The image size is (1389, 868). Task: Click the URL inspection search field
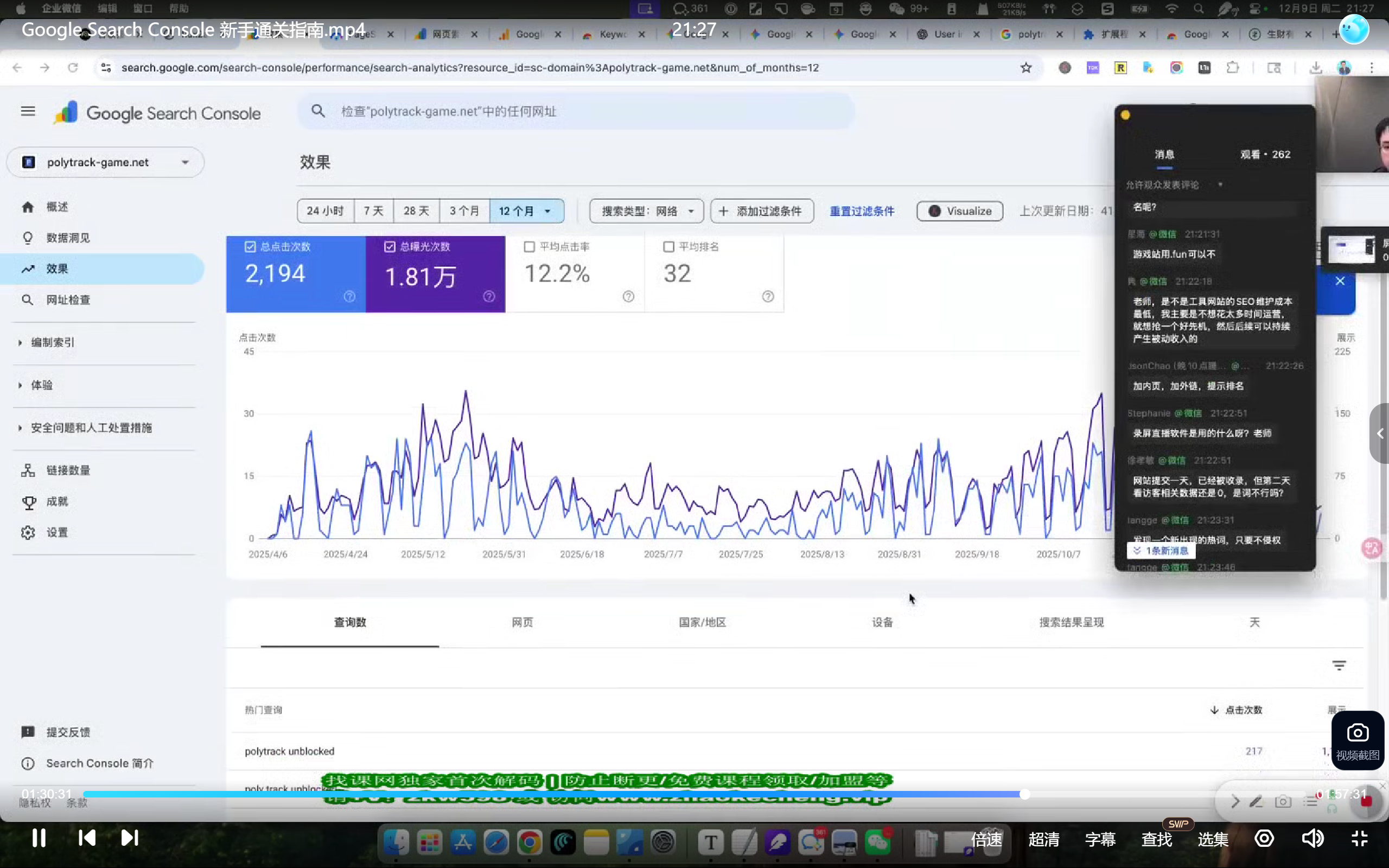click(x=574, y=111)
